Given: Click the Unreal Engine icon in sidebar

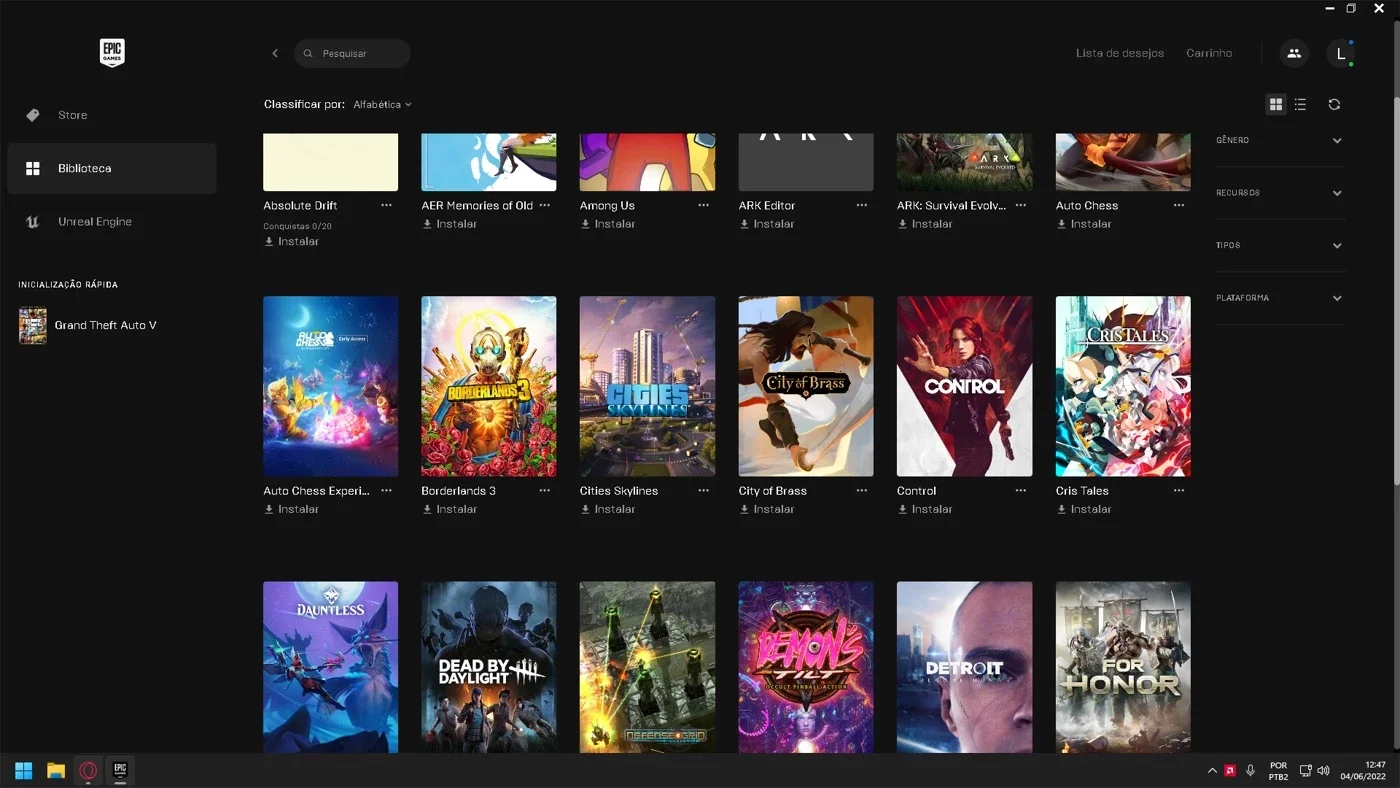Looking at the screenshot, I should 33,222.
